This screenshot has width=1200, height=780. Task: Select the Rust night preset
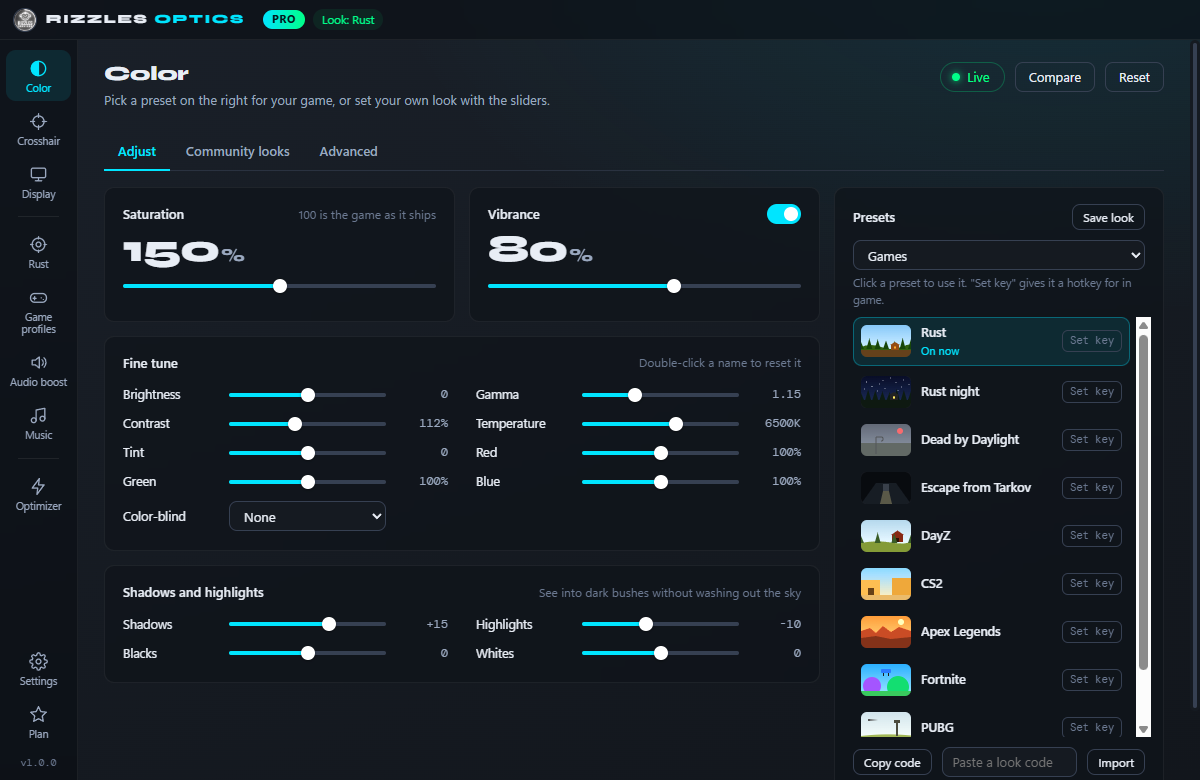[x=991, y=392]
